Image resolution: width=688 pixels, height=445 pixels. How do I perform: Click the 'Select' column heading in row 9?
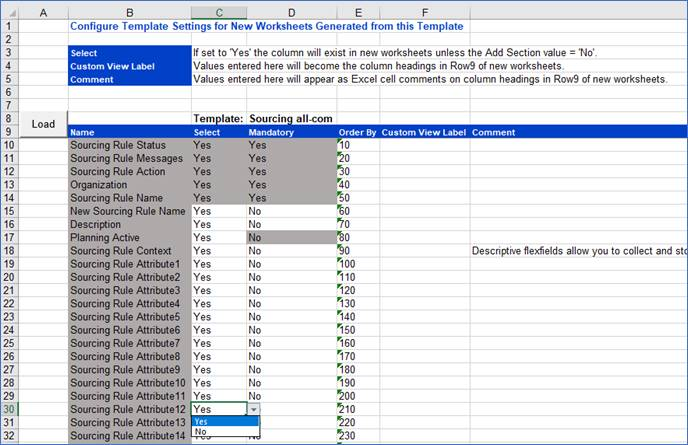click(x=219, y=132)
